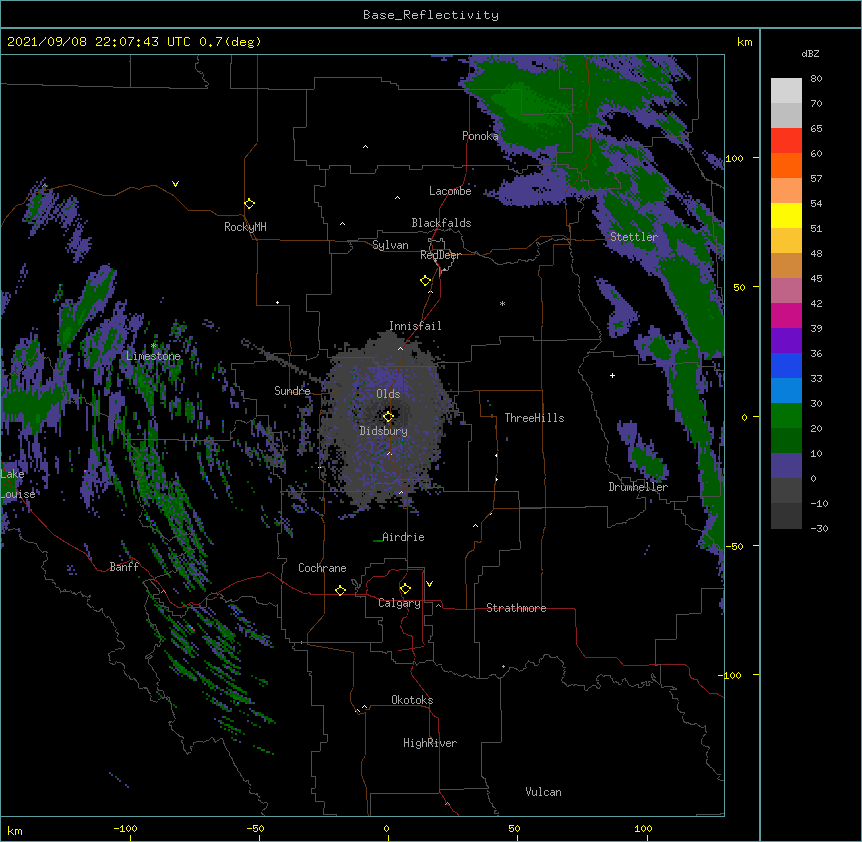Click the Lacombe label

450,191
